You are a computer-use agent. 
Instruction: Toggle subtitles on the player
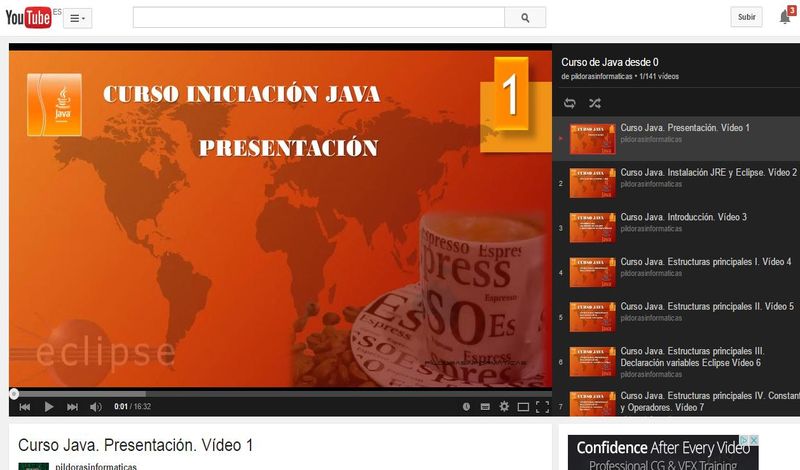[x=485, y=407]
